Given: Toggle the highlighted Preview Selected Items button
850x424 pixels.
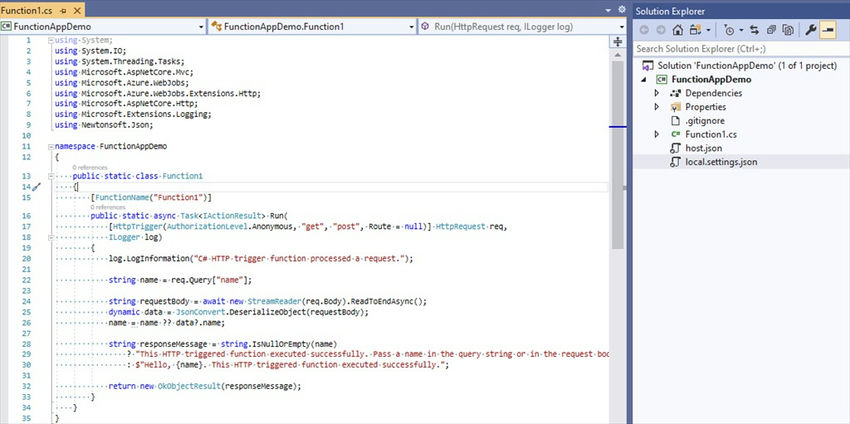Looking at the screenshot, I should click(x=828, y=30).
